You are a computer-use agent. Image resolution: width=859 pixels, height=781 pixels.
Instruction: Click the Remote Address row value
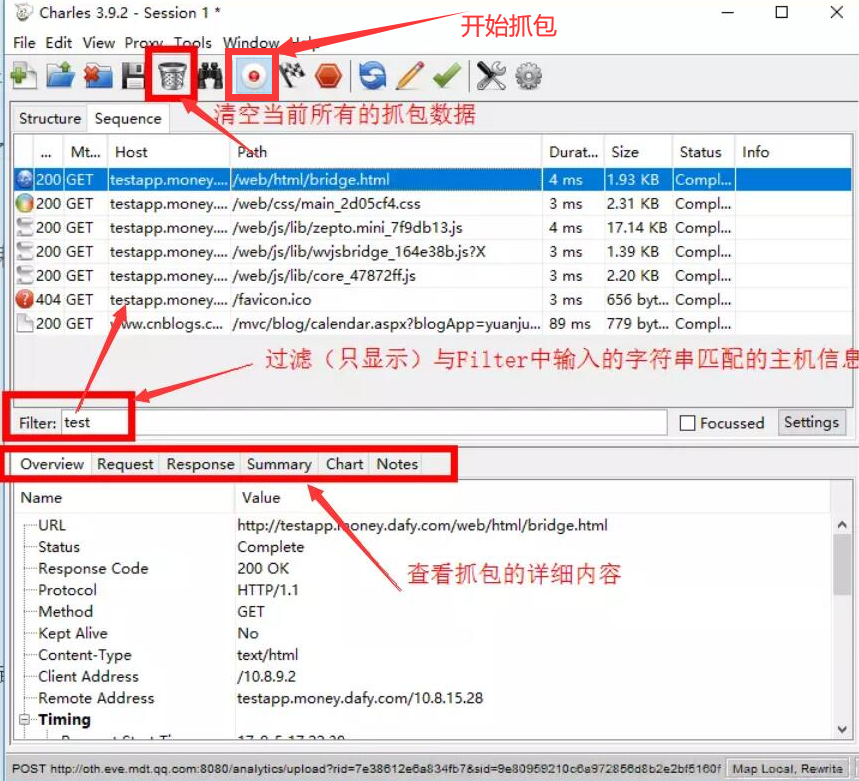[360, 698]
